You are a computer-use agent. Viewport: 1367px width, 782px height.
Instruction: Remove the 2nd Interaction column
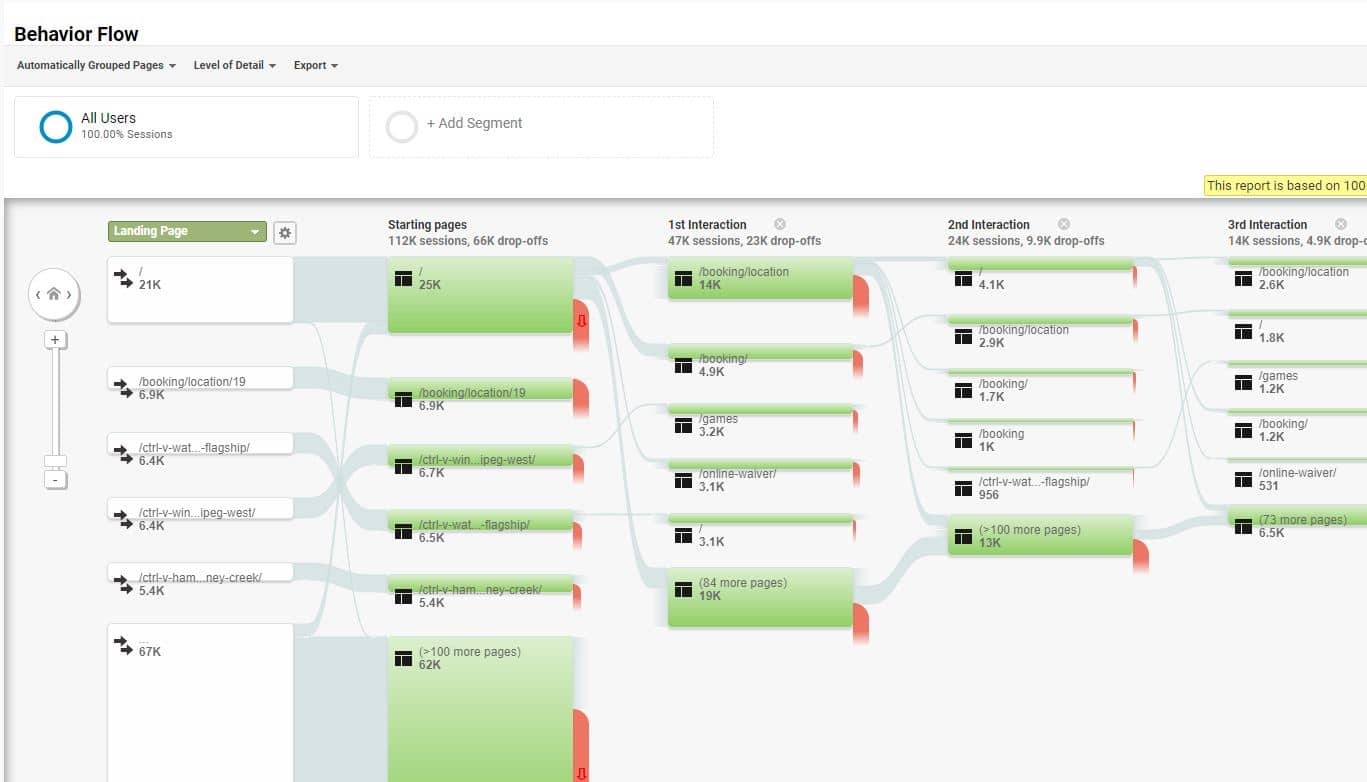[x=1064, y=224]
